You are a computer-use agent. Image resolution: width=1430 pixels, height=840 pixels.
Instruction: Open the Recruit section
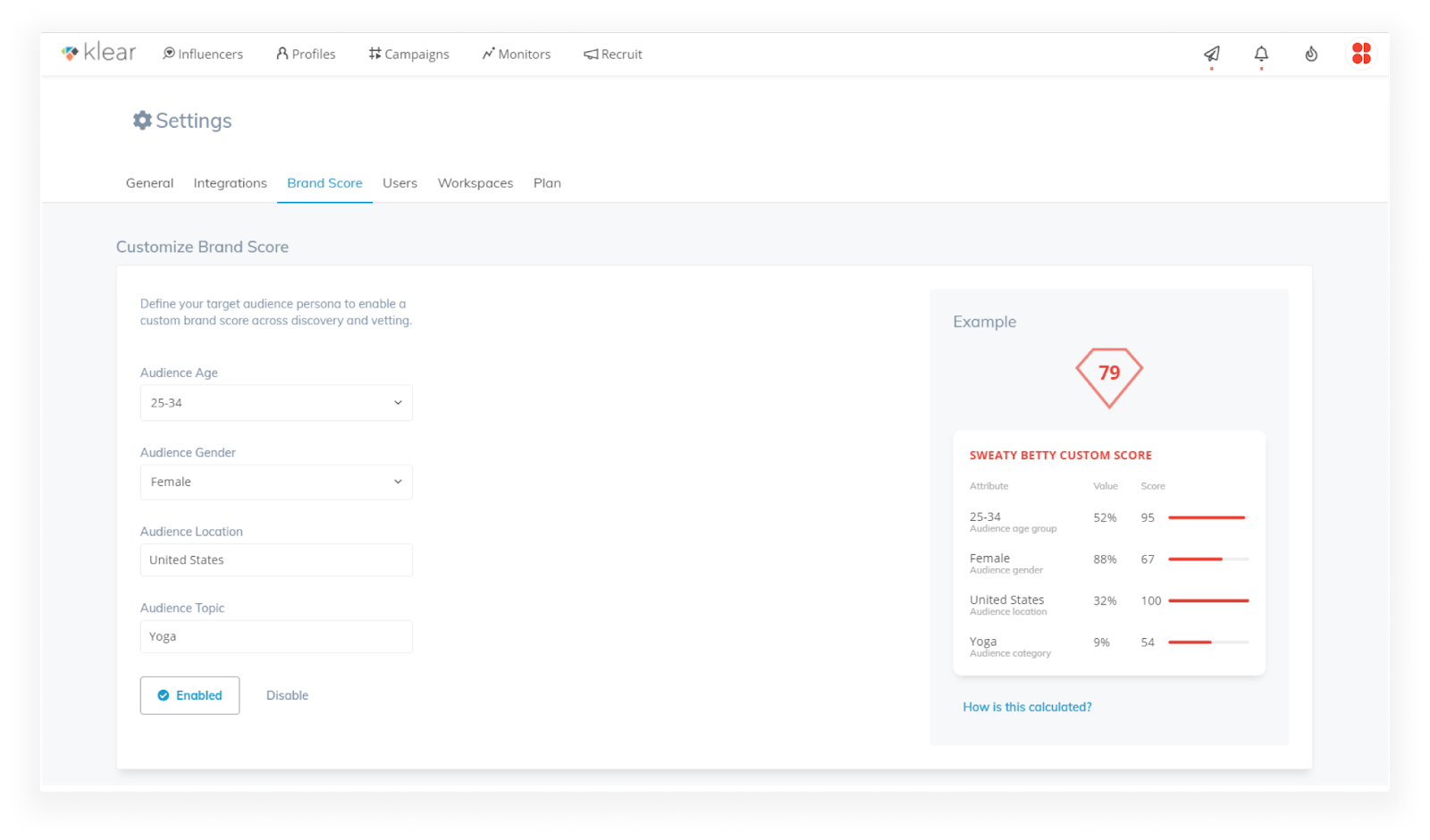pos(613,54)
